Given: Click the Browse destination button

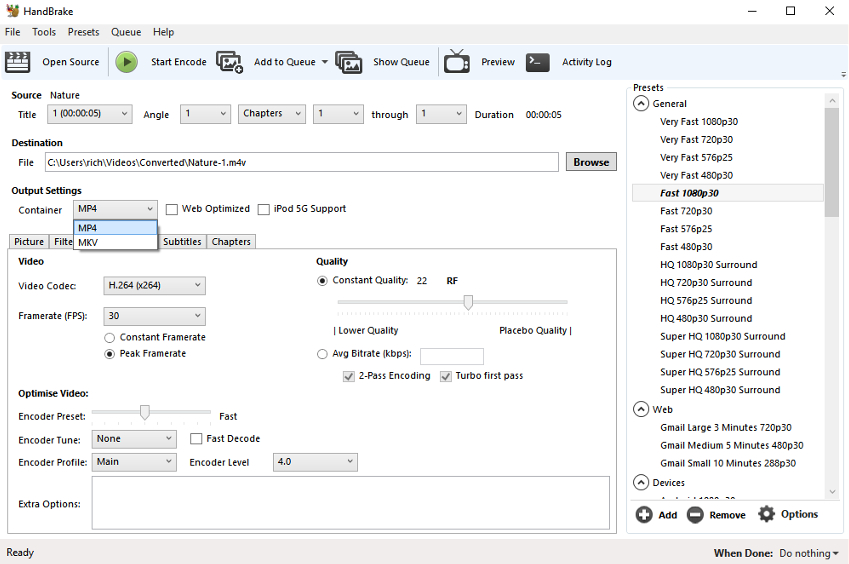Looking at the screenshot, I should pos(591,162).
